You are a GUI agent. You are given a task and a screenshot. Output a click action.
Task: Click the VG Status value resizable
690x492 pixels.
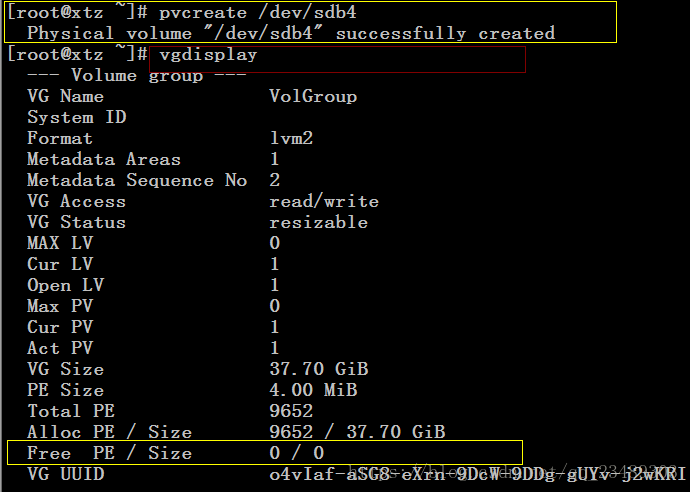318,222
